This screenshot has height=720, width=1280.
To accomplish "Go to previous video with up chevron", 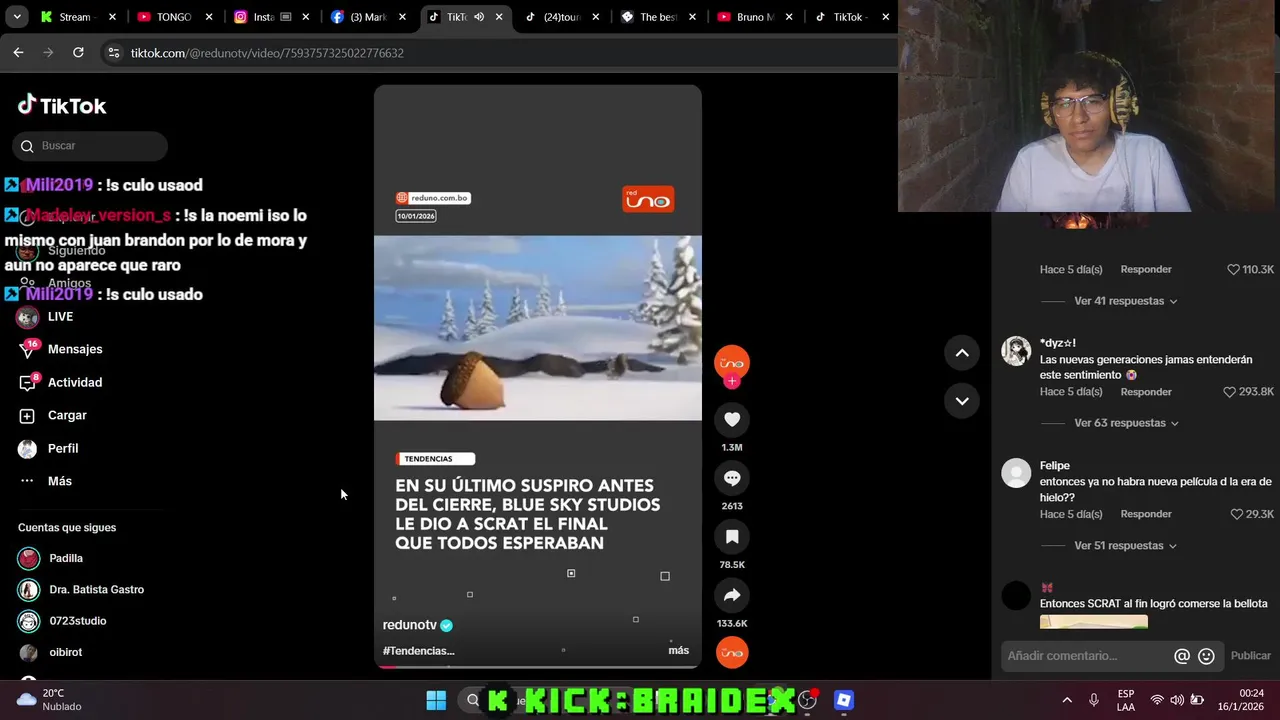I will point(962,352).
